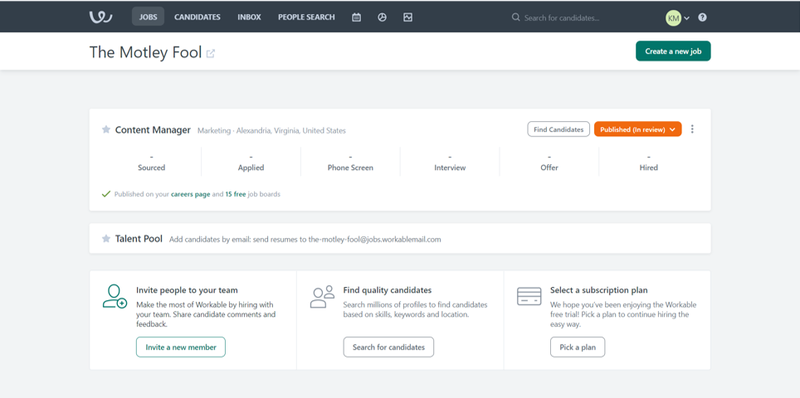
Task: Click the the-motley-fool@jobs.workablemail.com email text
Action: pos(375,239)
